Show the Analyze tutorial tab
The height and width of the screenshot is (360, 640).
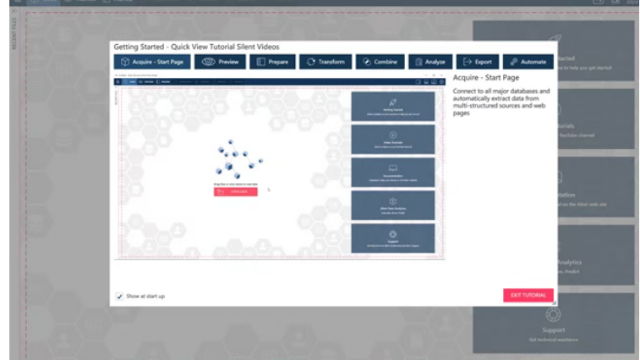(x=430, y=62)
